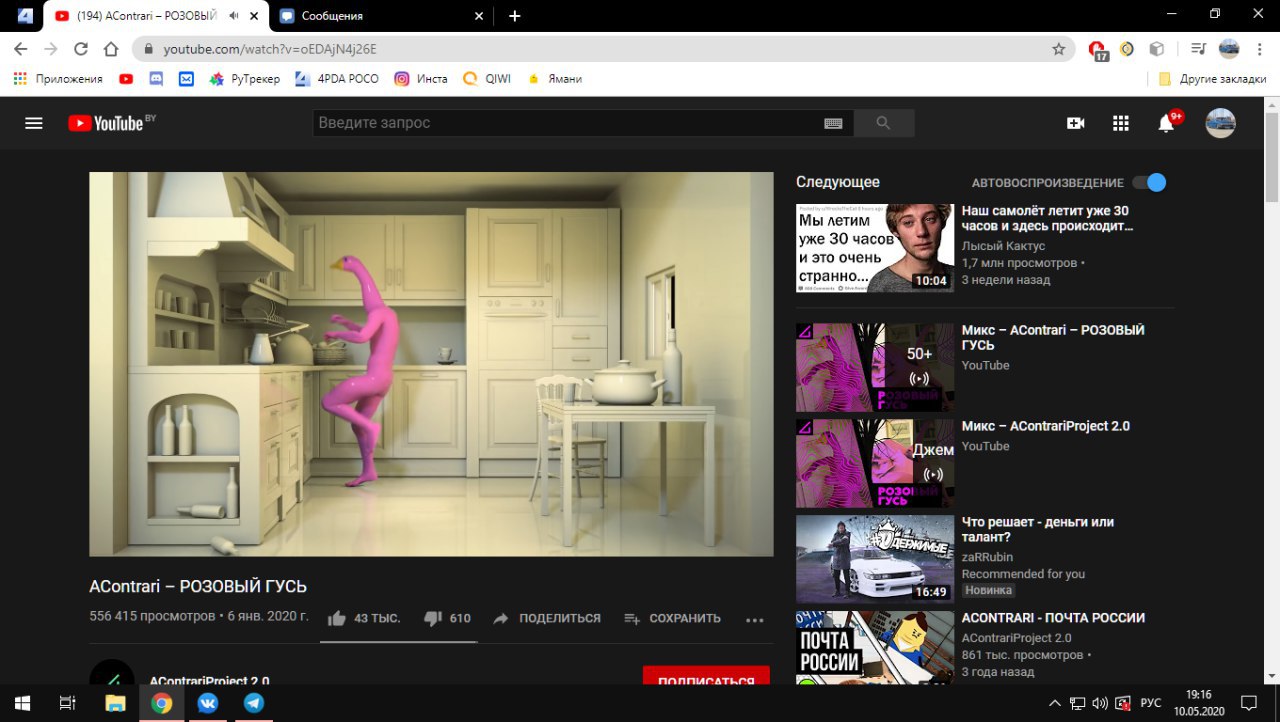The width and height of the screenshot is (1280, 722).
Task: Open a new browser tab
Action: 515,16
